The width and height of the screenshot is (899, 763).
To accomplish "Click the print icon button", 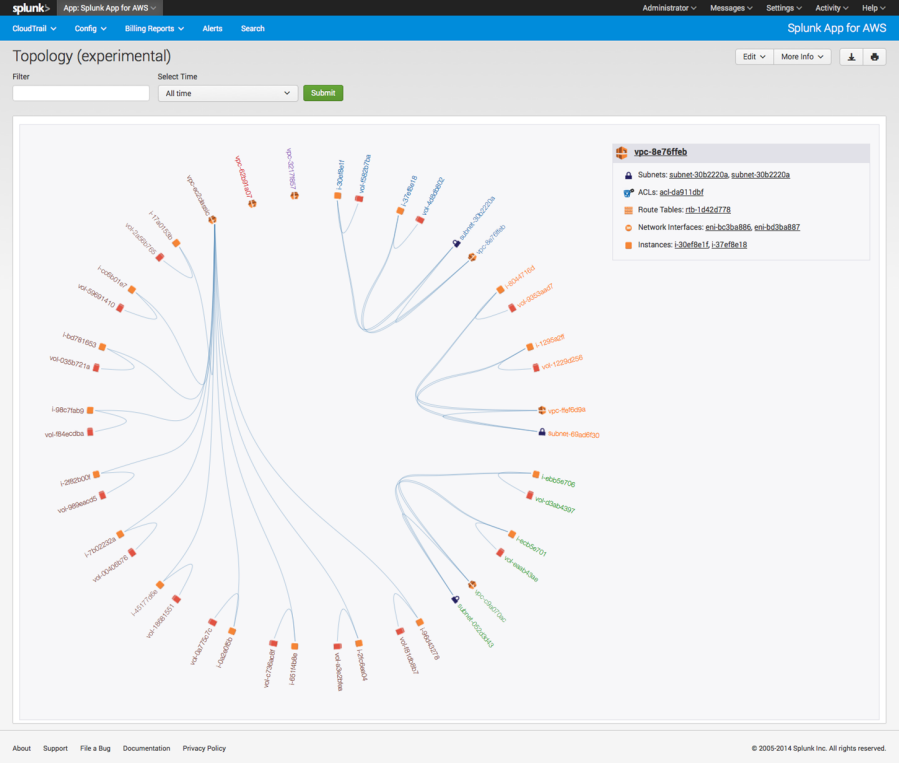I will pyautogui.click(x=875, y=57).
